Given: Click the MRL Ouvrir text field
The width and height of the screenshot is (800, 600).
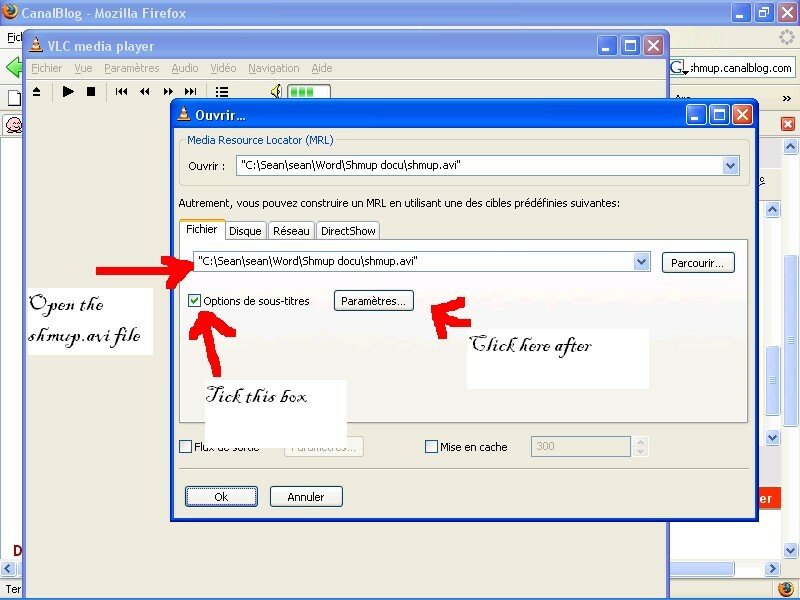Looking at the screenshot, I should pyautogui.click(x=480, y=165).
